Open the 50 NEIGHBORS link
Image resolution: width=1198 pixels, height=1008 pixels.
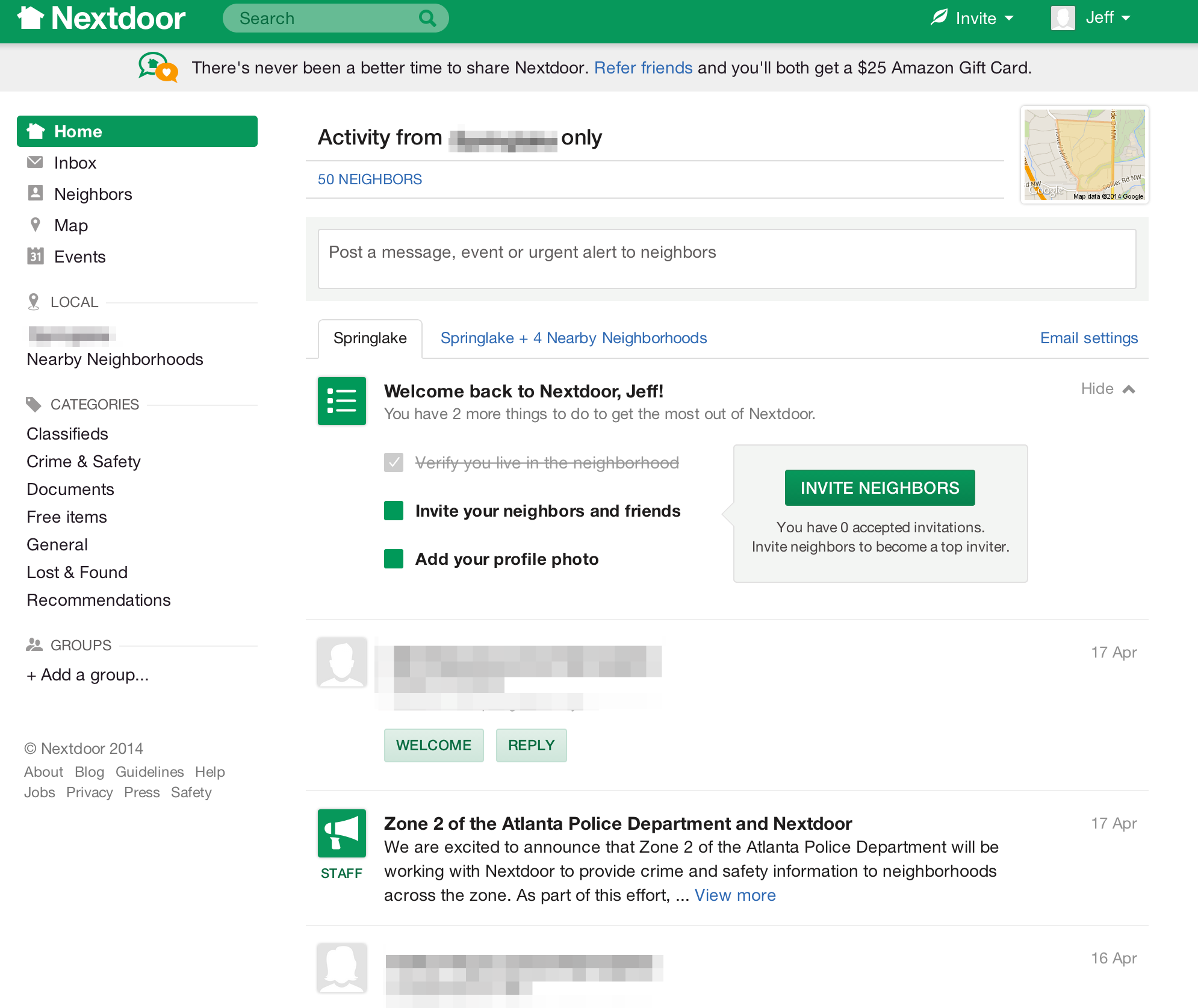coord(370,179)
